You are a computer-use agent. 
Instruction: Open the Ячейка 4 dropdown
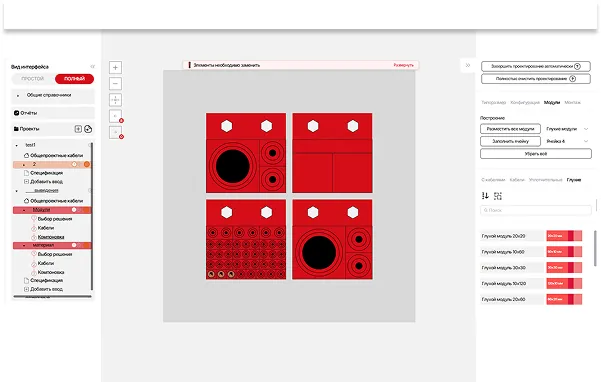click(567, 141)
